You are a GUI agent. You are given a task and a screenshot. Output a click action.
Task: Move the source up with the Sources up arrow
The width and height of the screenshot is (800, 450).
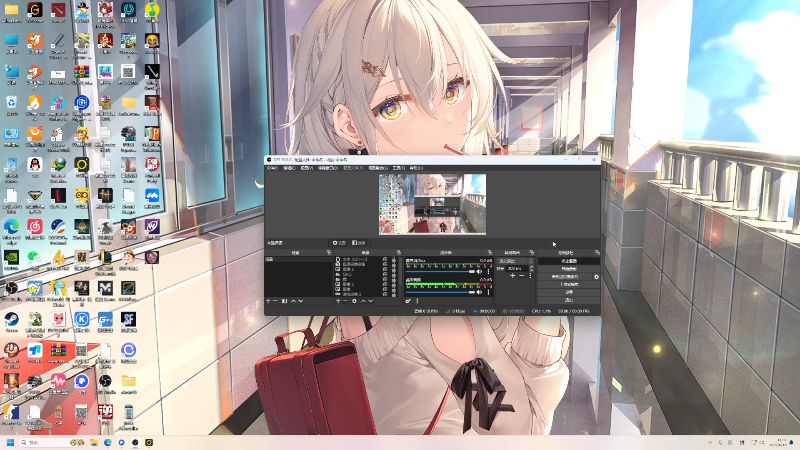coord(363,301)
